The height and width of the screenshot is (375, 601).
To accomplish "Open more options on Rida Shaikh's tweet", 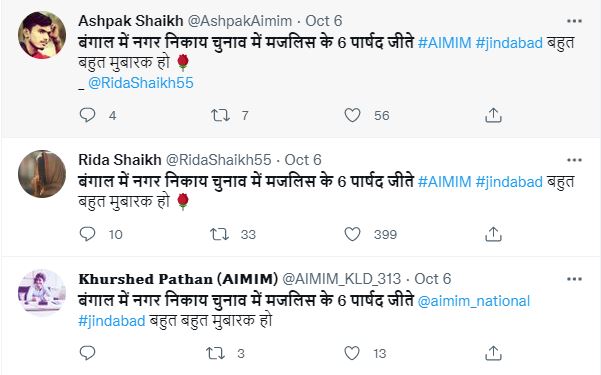I will 574,160.
